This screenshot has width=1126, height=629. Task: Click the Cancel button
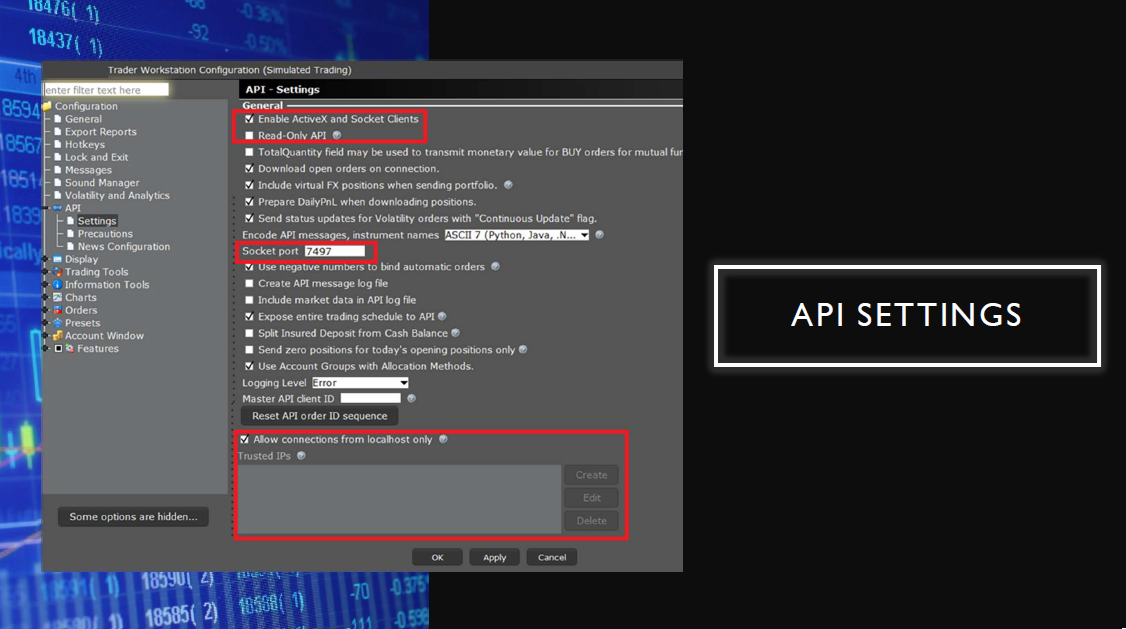pos(552,557)
